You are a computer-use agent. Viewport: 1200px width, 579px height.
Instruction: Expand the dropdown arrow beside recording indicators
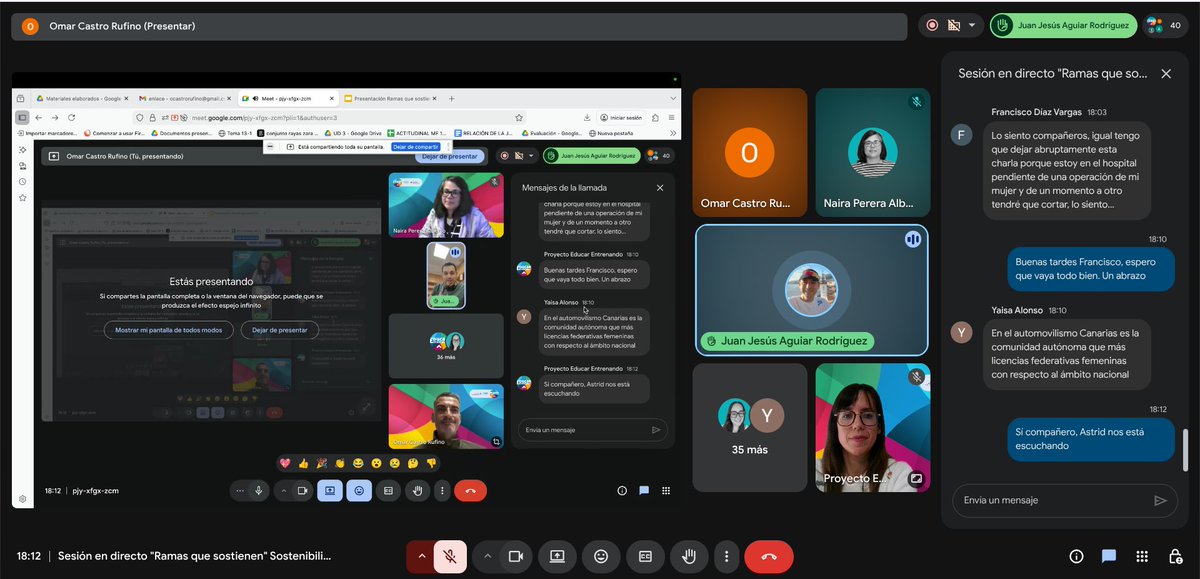[x=971, y=25]
